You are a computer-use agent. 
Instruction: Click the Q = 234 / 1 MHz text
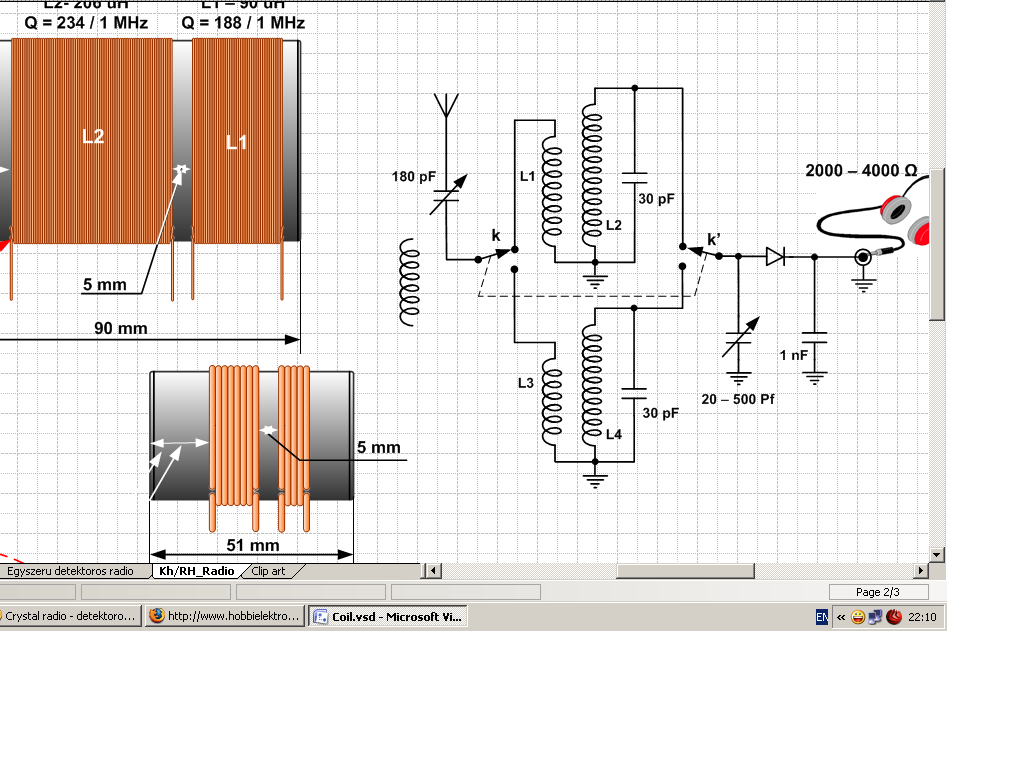click(86, 23)
